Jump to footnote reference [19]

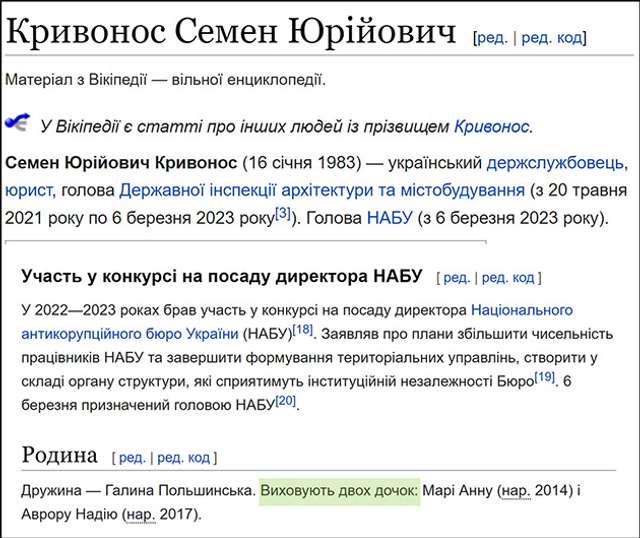(x=544, y=377)
